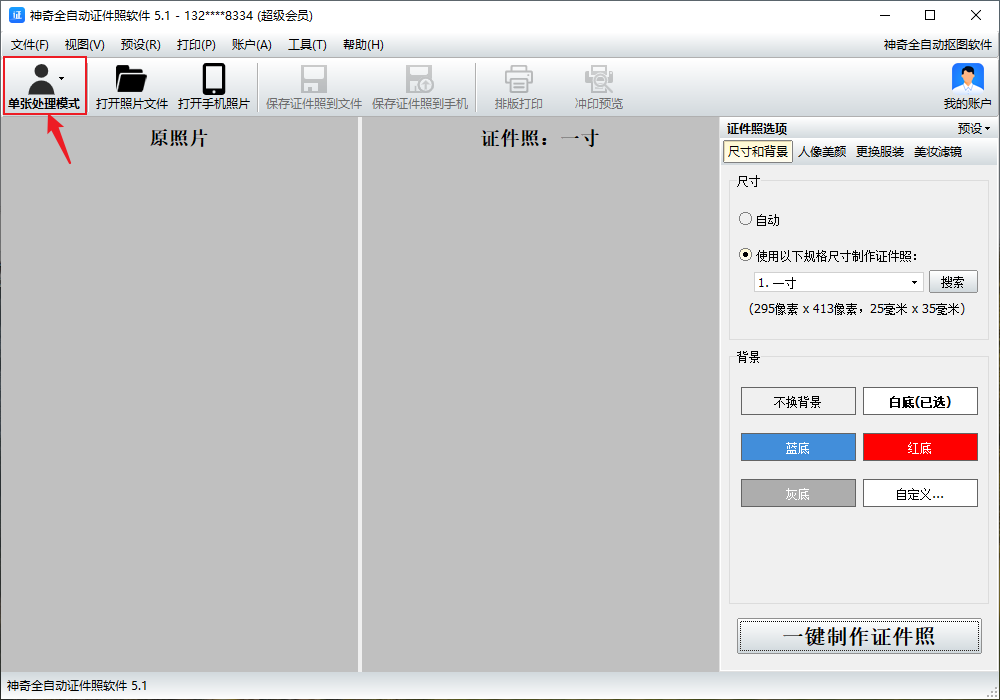Click the 保存证件照到手机 icon
Screen dimensions: 1000x700
tap(419, 86)
